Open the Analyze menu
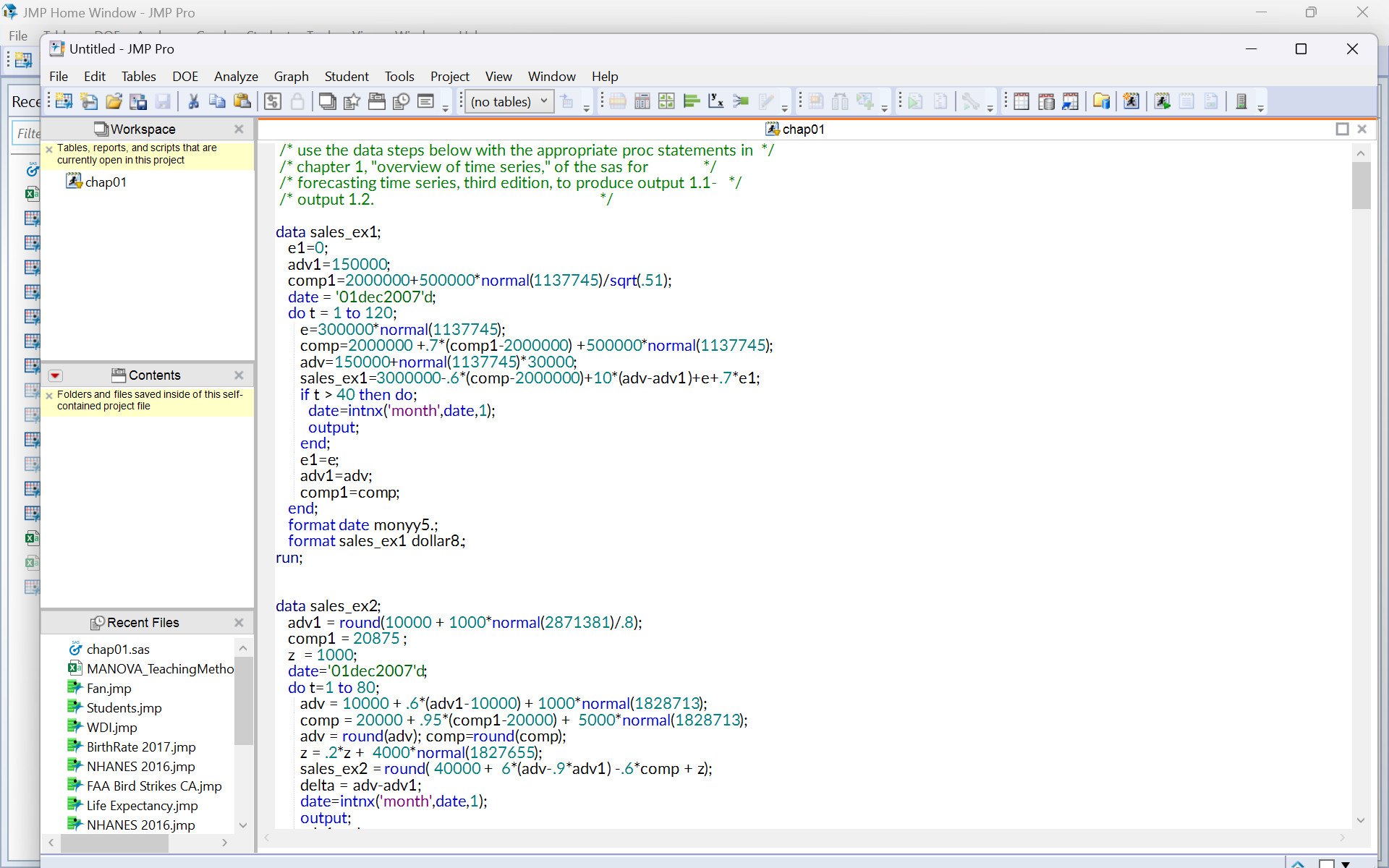 pyautogui.click(x=236, y=77)
